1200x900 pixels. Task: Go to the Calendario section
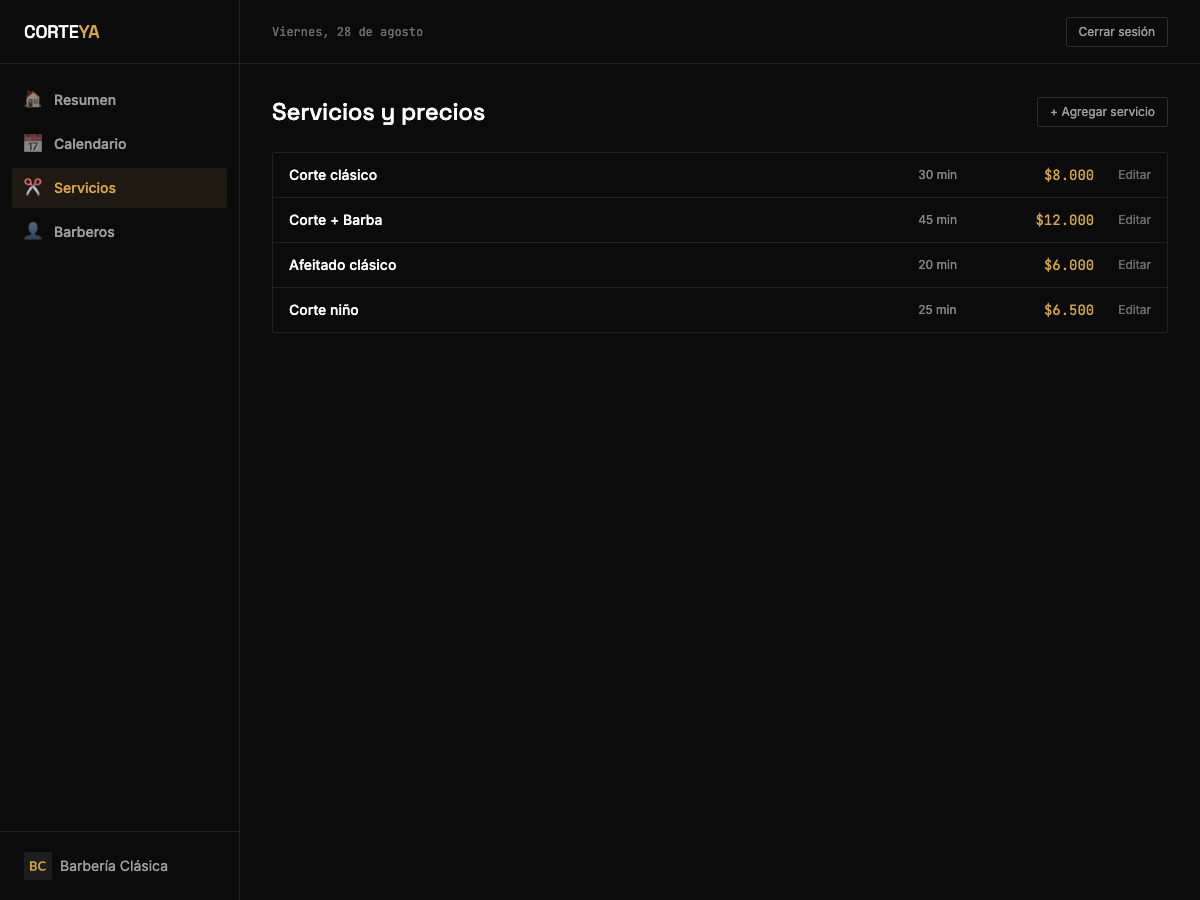point(119,144)
